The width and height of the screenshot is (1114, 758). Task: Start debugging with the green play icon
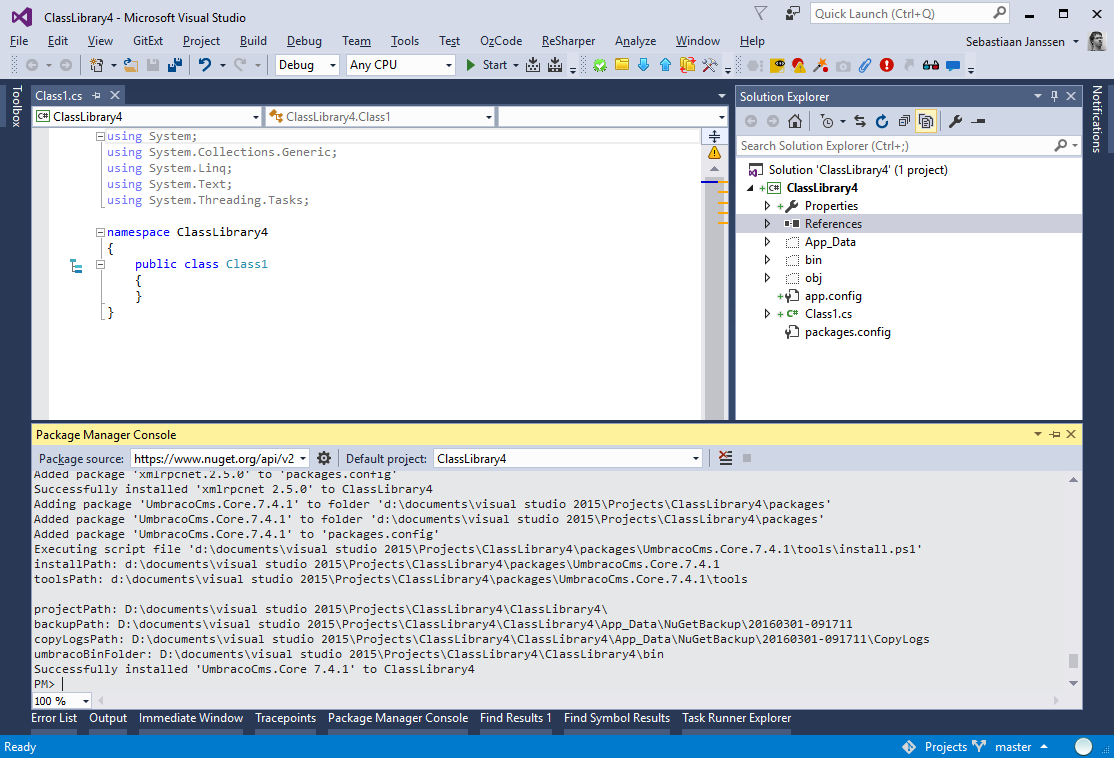pos(470,65)
